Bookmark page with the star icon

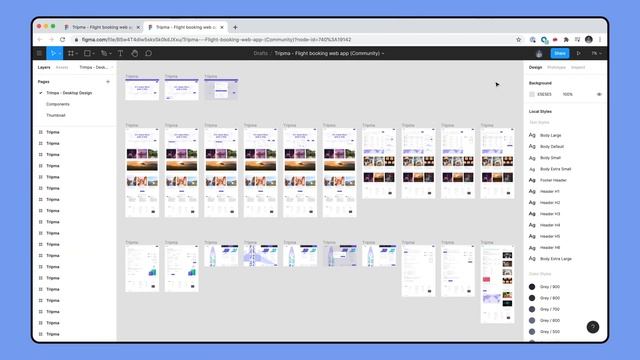(518, 40)
